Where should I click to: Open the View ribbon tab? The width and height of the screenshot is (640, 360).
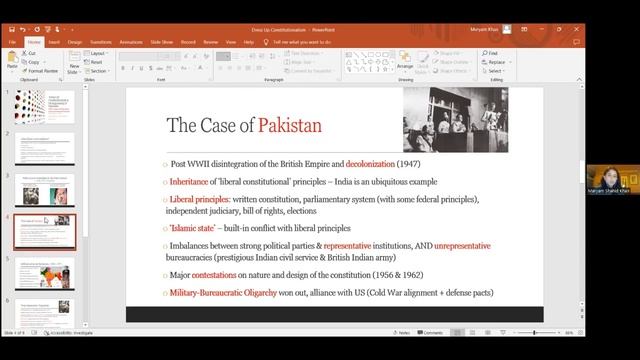click(231, 42)
